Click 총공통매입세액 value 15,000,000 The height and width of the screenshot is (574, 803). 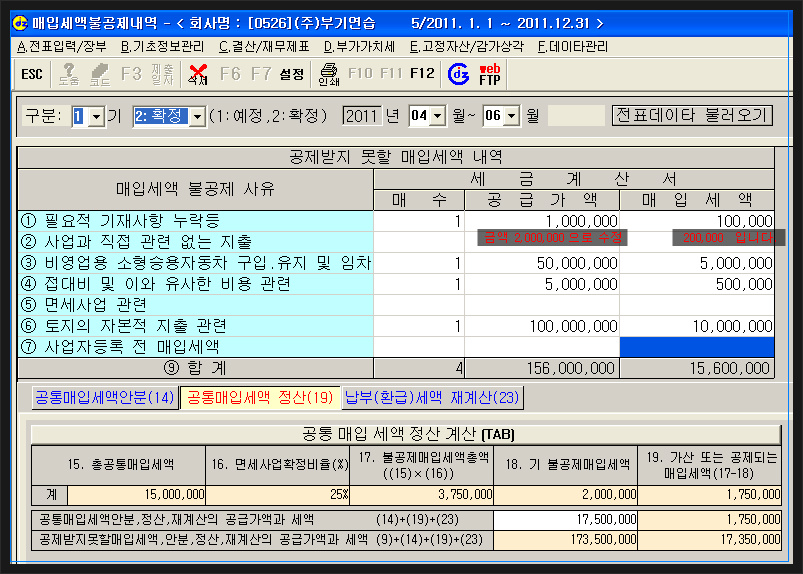pos(136,495)
